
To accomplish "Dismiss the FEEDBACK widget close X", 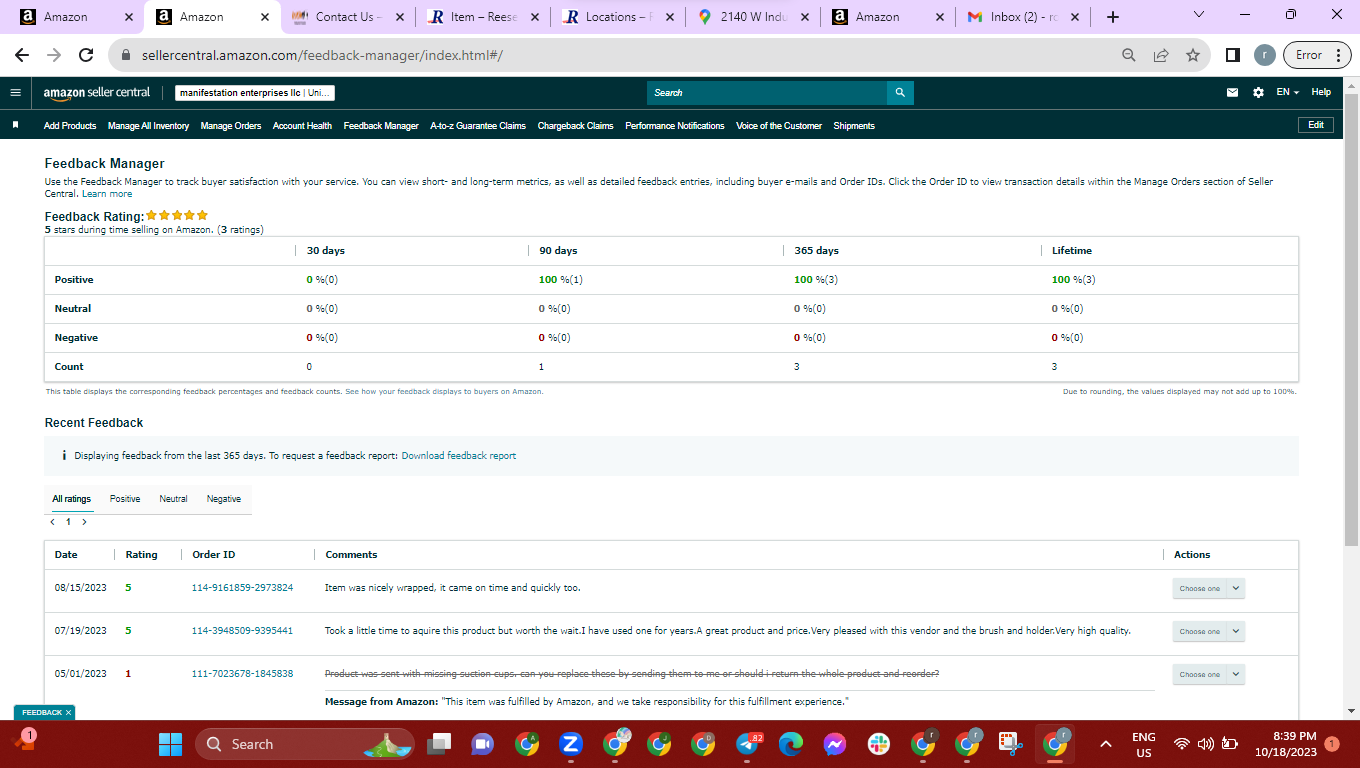I will [x=69, y=712].
